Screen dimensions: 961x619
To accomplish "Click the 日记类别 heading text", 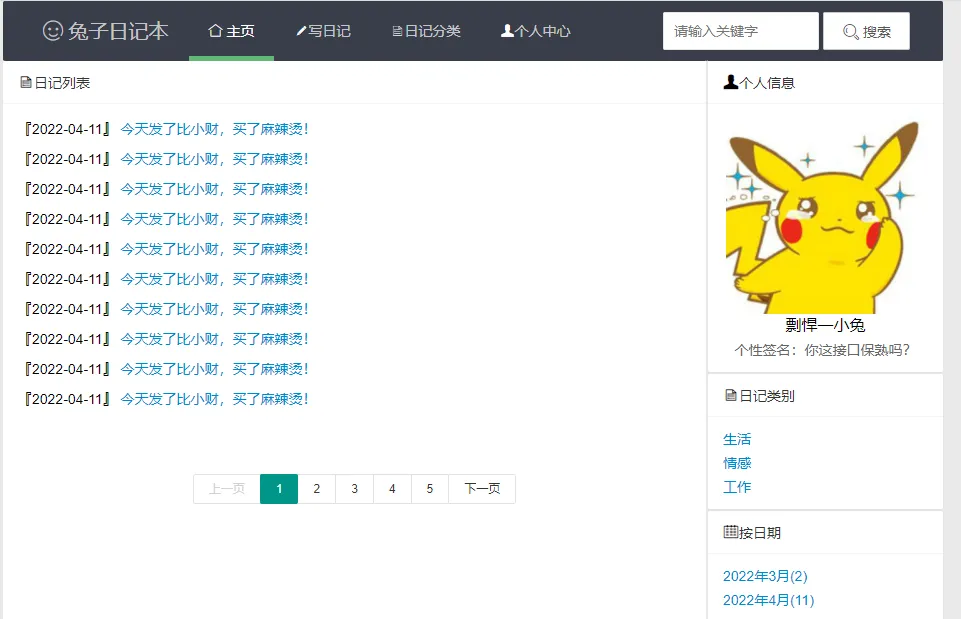I will [767, 396].
